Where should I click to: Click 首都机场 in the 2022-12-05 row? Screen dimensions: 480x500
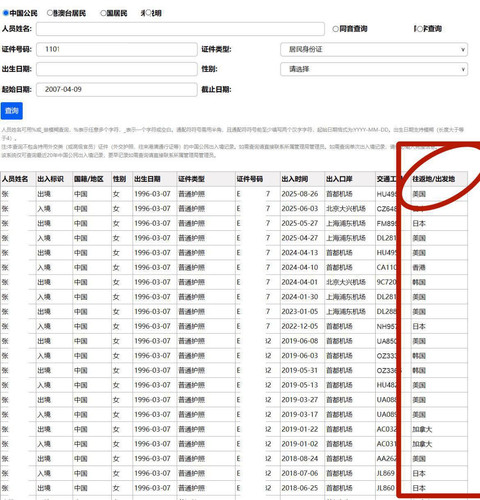[339, 326]
